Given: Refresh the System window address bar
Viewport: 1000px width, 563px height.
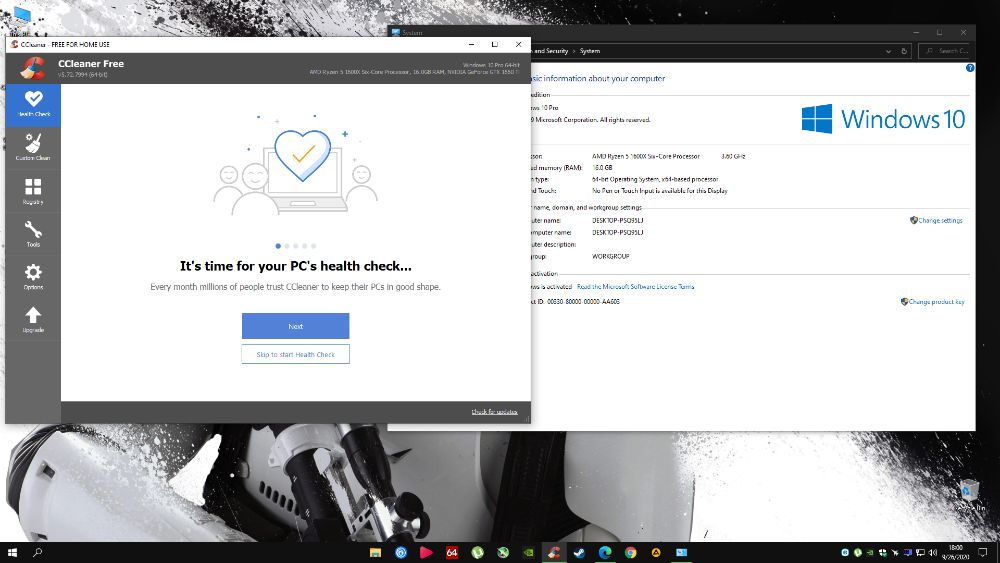Looking at the screenshot, I should point(904,51).
